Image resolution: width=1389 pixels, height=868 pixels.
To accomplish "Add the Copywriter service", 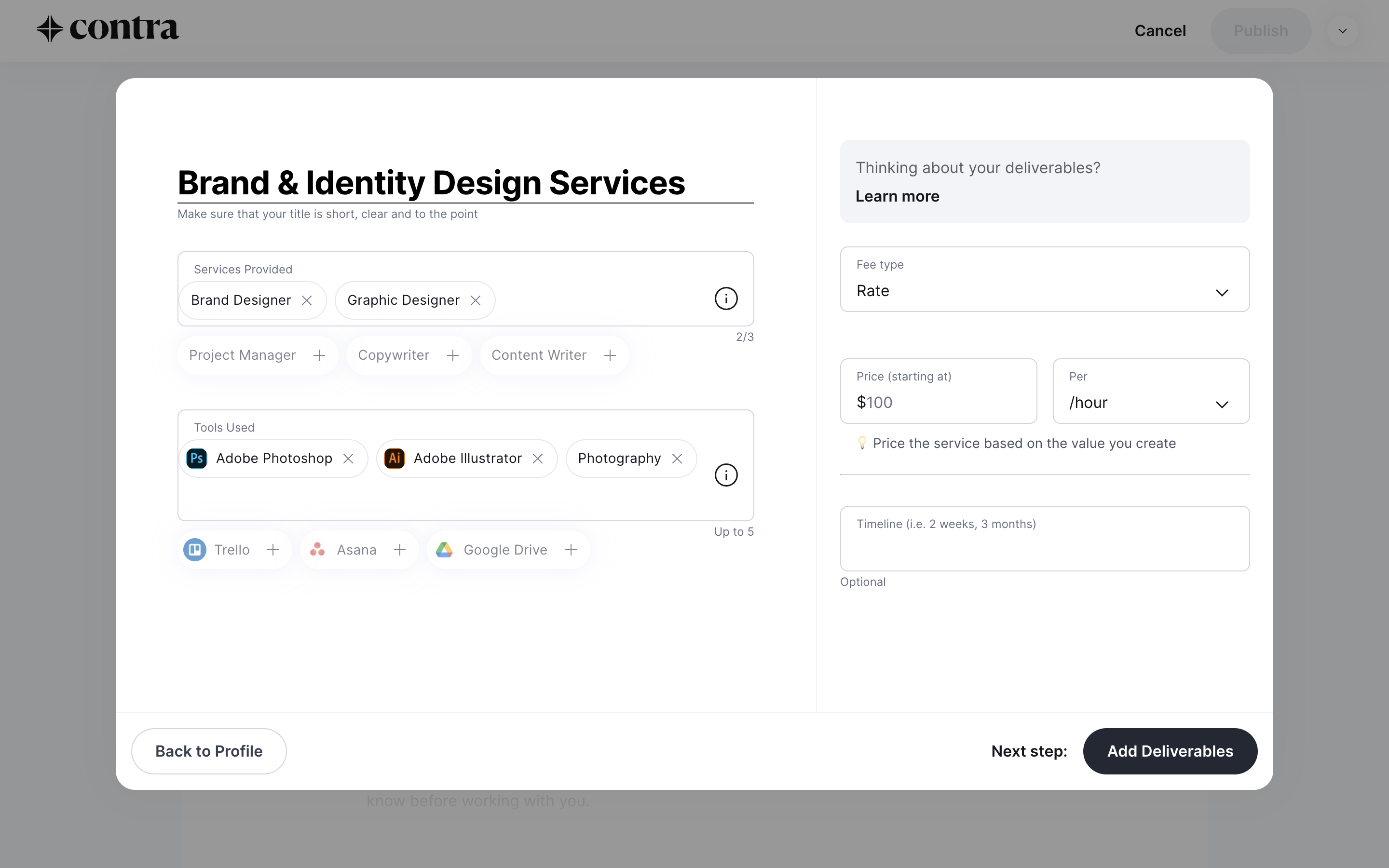I will (453, 355).
